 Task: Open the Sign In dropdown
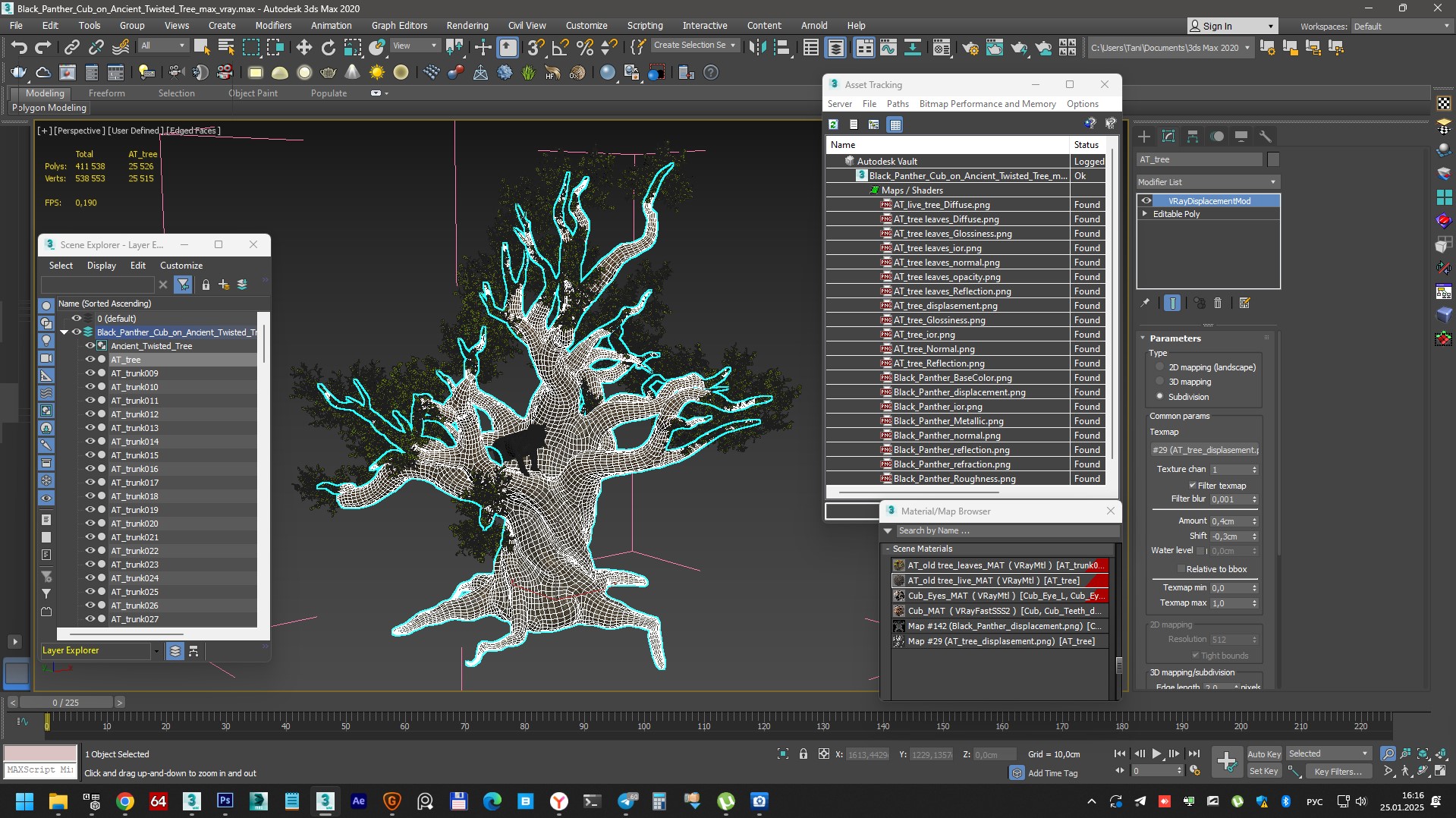point(1232,26)
